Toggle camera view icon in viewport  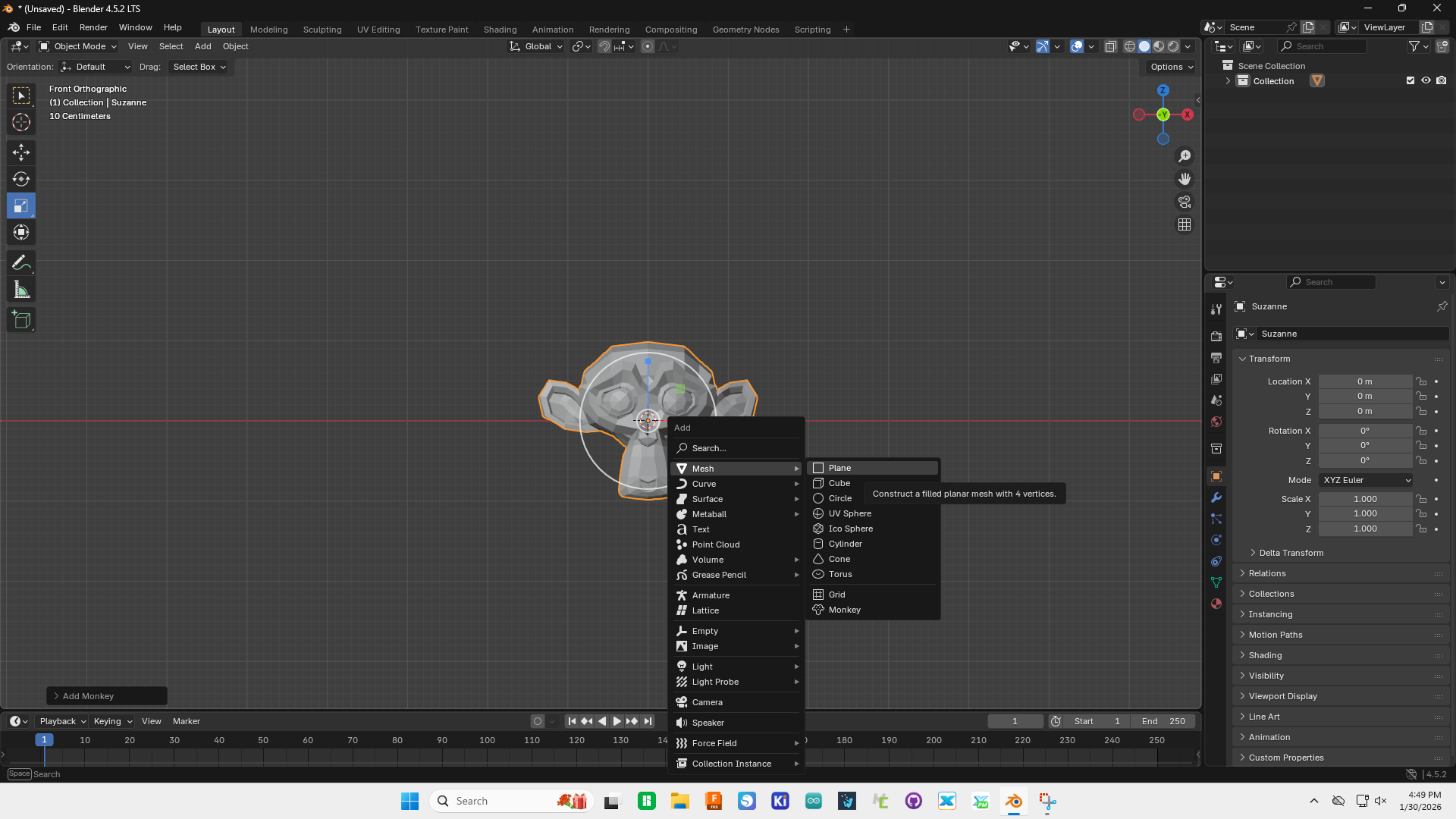click(1185, 202)
